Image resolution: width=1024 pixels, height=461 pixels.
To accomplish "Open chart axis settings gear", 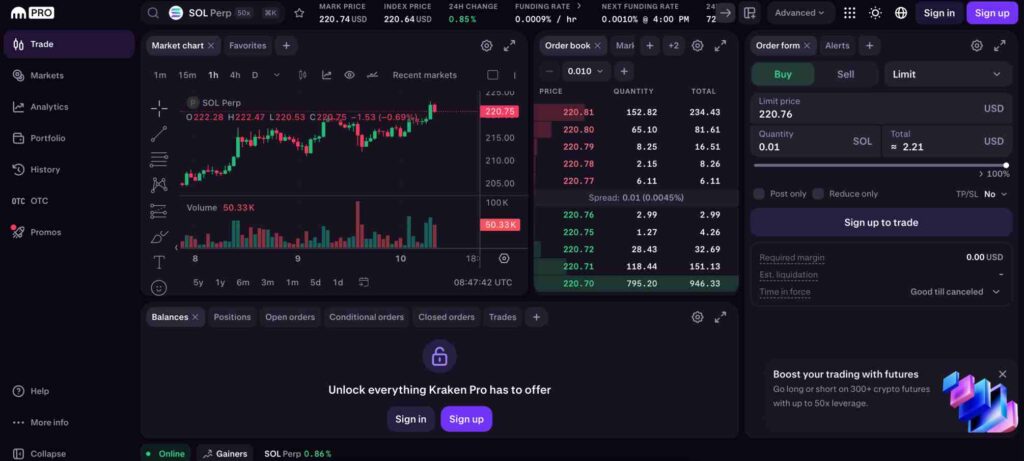I will click(x=504, y=259).
